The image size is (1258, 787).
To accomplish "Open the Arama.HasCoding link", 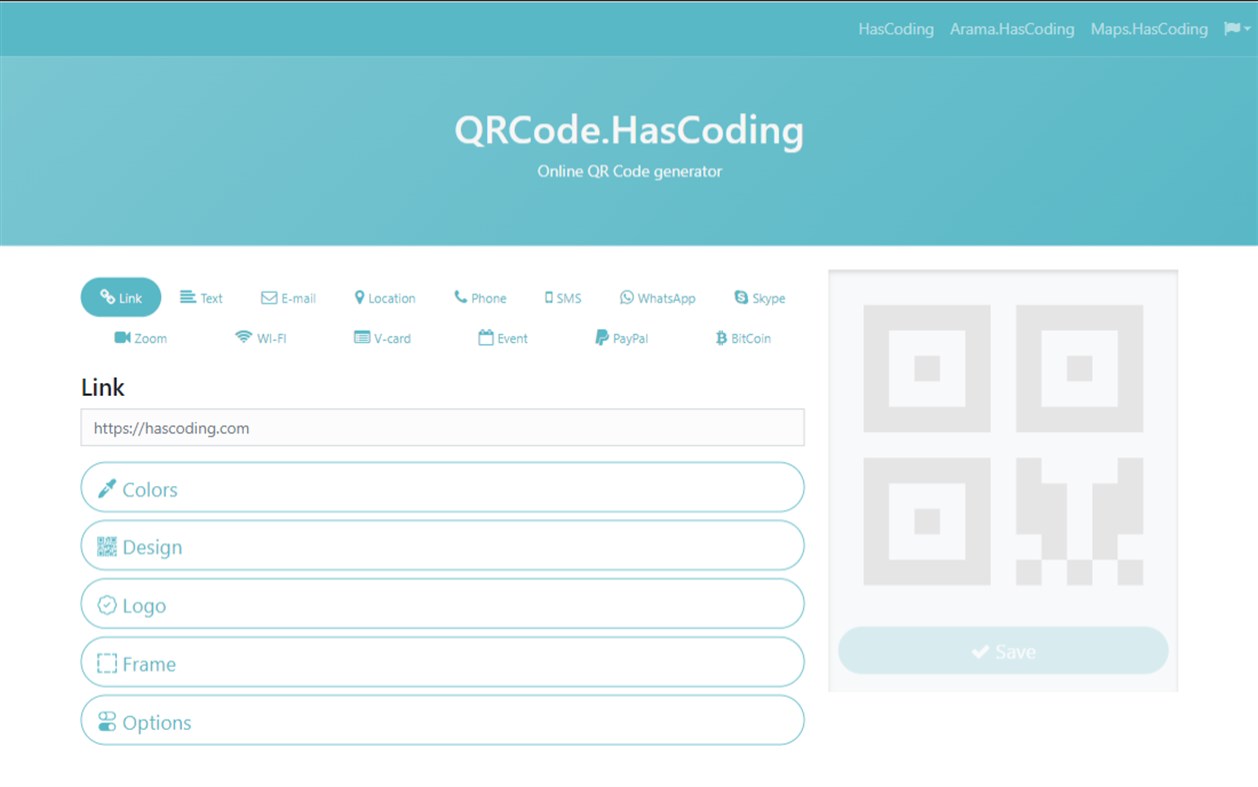I will pos(1012,29).
